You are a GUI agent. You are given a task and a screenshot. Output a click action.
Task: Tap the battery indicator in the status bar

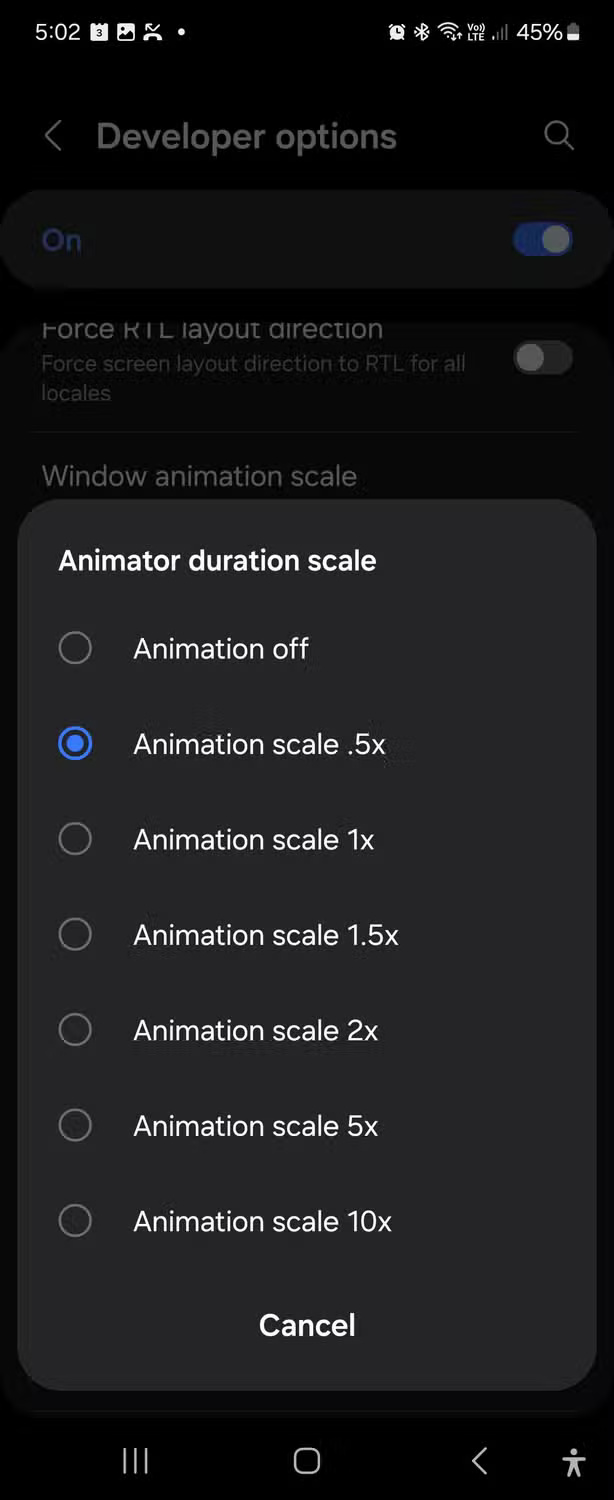click(x=574, y=31)
